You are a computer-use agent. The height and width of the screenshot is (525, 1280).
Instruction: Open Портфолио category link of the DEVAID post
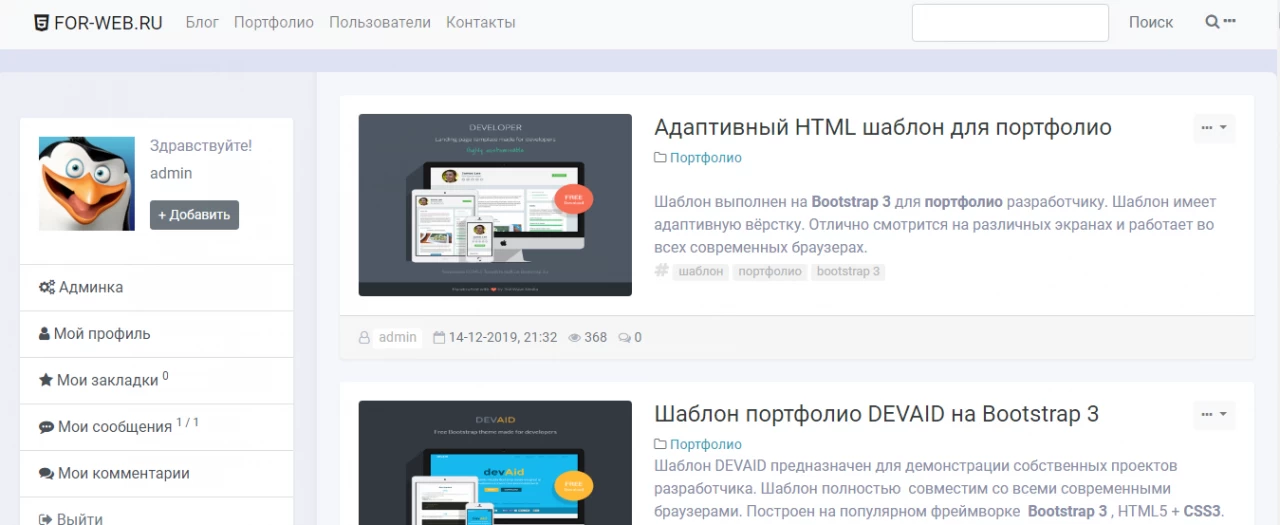[706, 445]
